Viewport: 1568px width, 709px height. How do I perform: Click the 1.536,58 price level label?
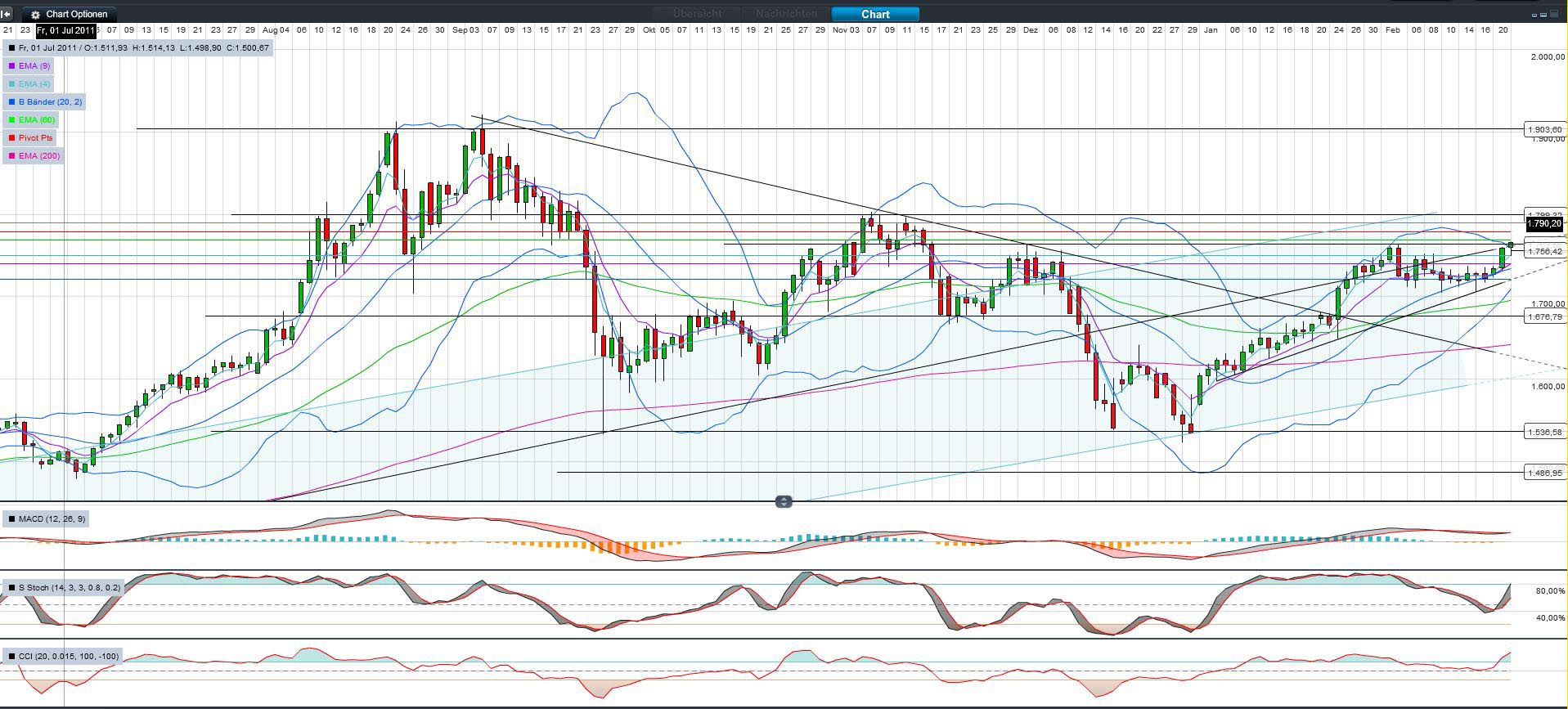(1544, 432)
